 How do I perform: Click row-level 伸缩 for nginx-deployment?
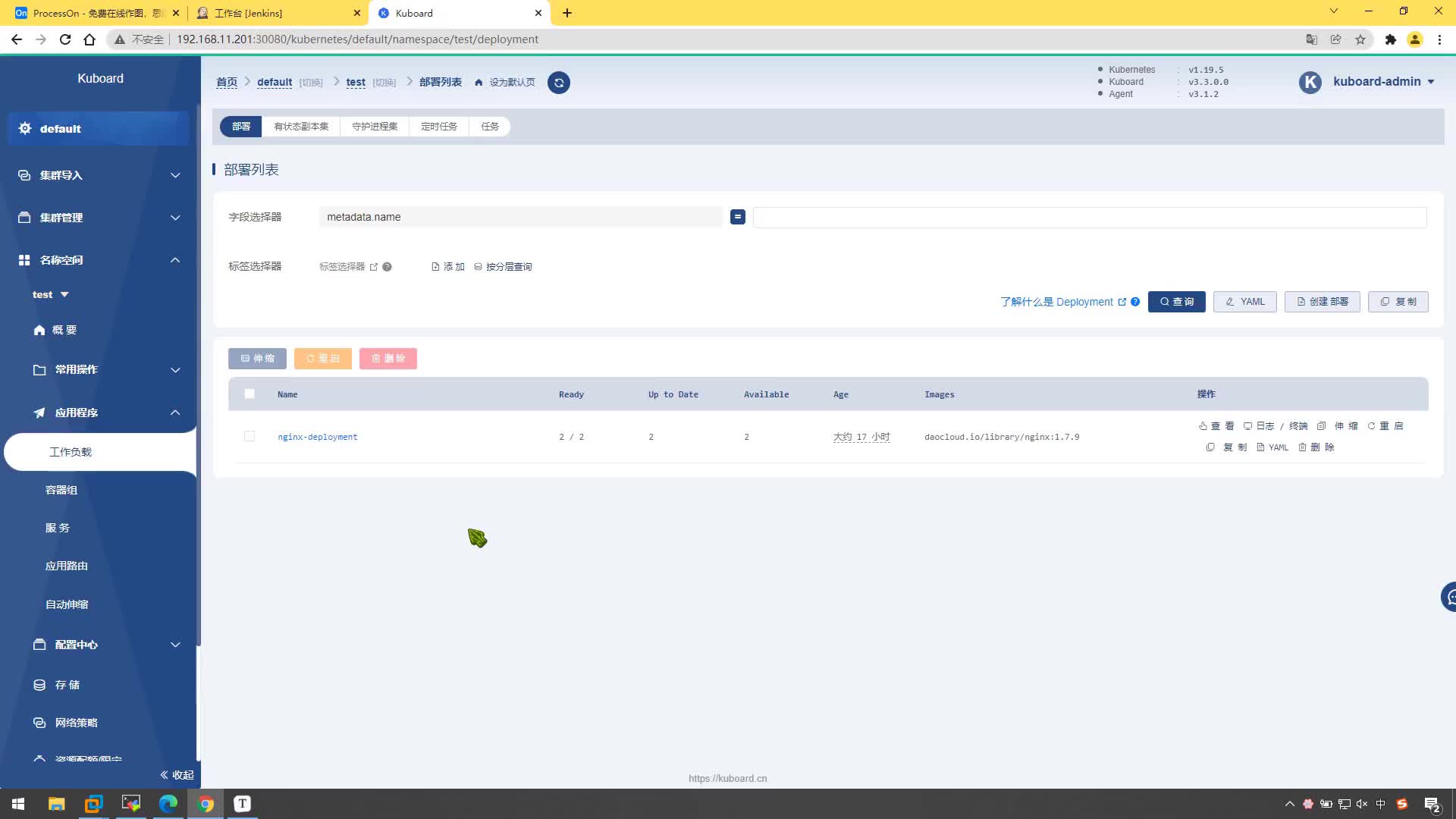pos(1338,426)
